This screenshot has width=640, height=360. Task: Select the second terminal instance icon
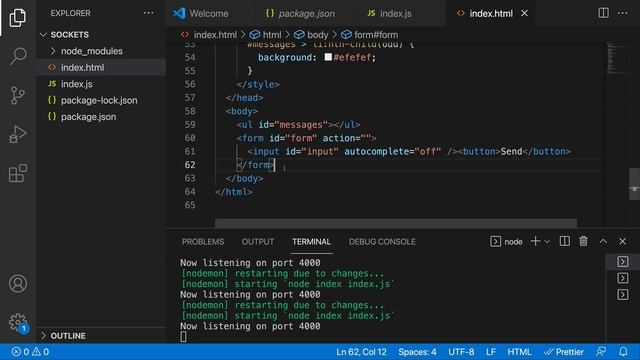pos(622,278)
